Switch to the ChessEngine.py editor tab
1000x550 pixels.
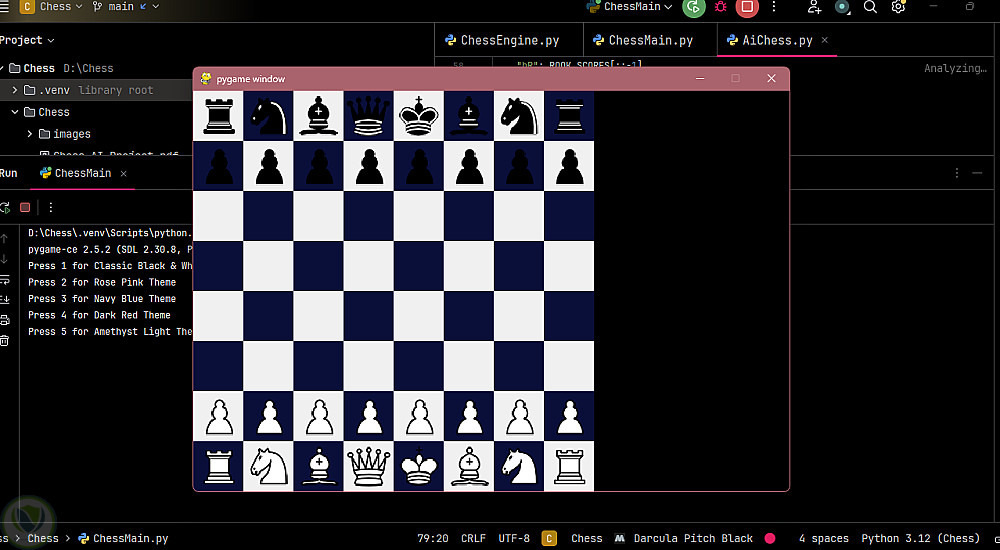pos(502,40)
